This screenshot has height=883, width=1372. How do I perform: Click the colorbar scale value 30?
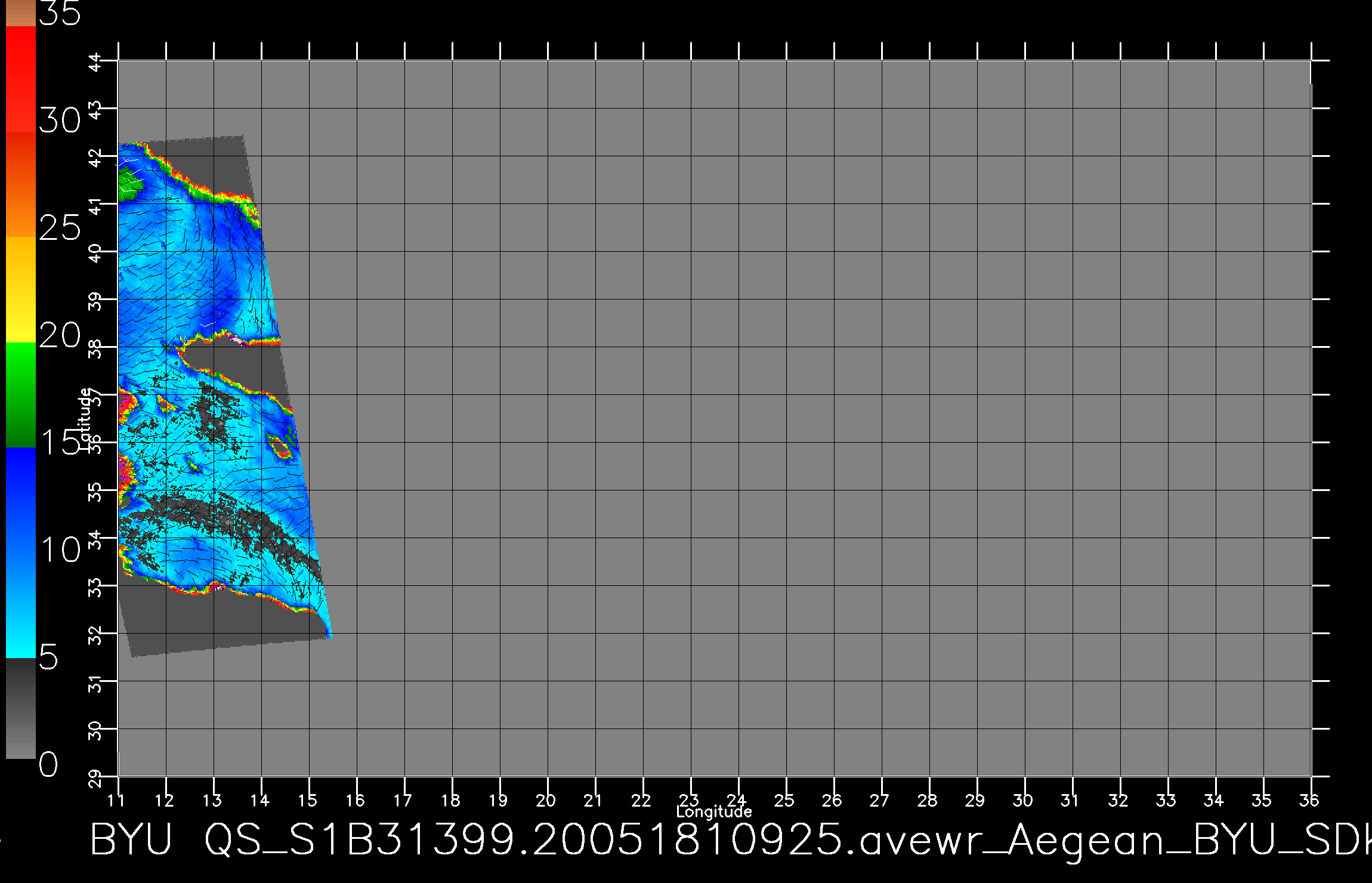60,121
